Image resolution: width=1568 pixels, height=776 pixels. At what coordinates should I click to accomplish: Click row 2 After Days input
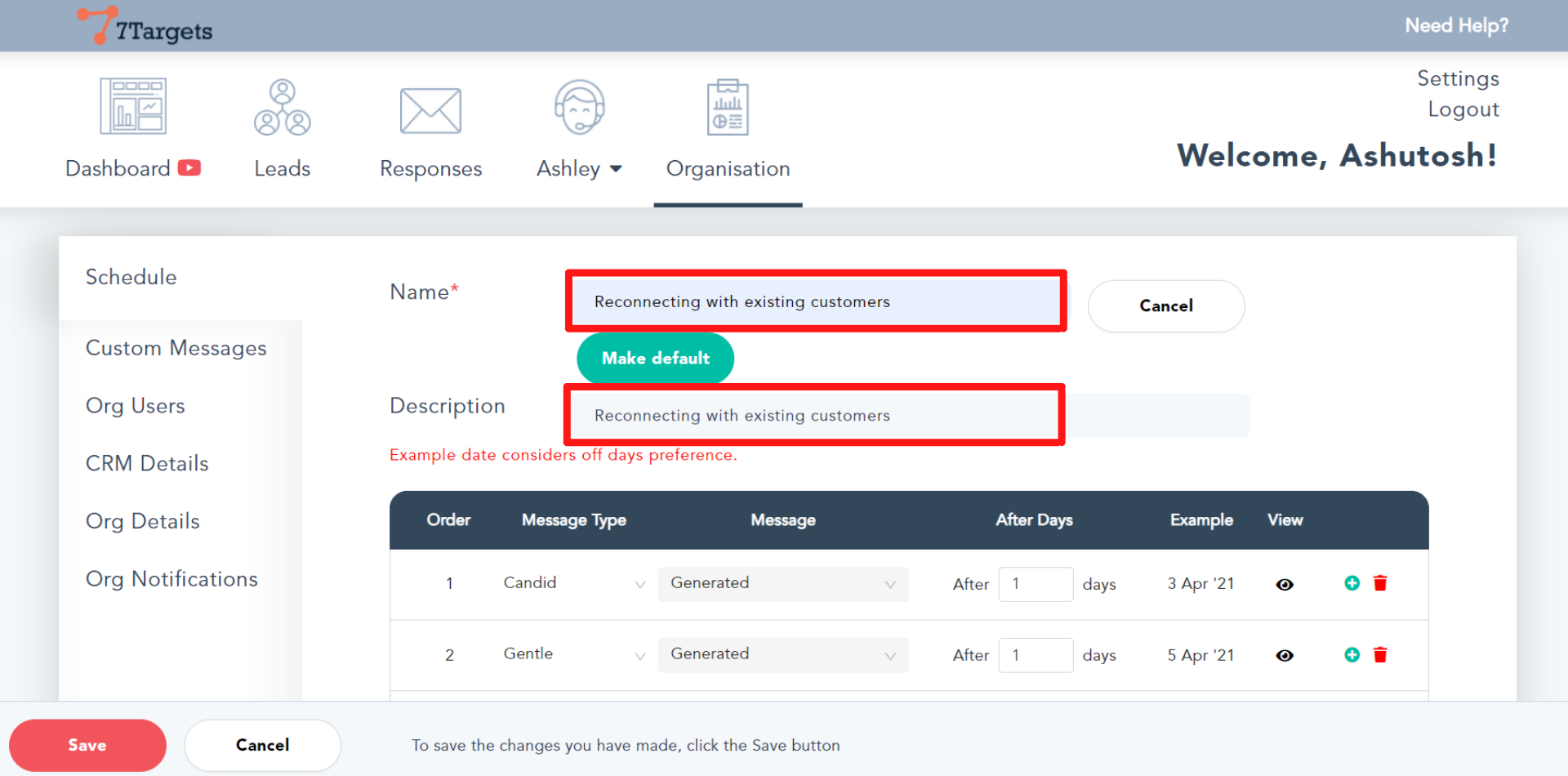point(1036,655)
